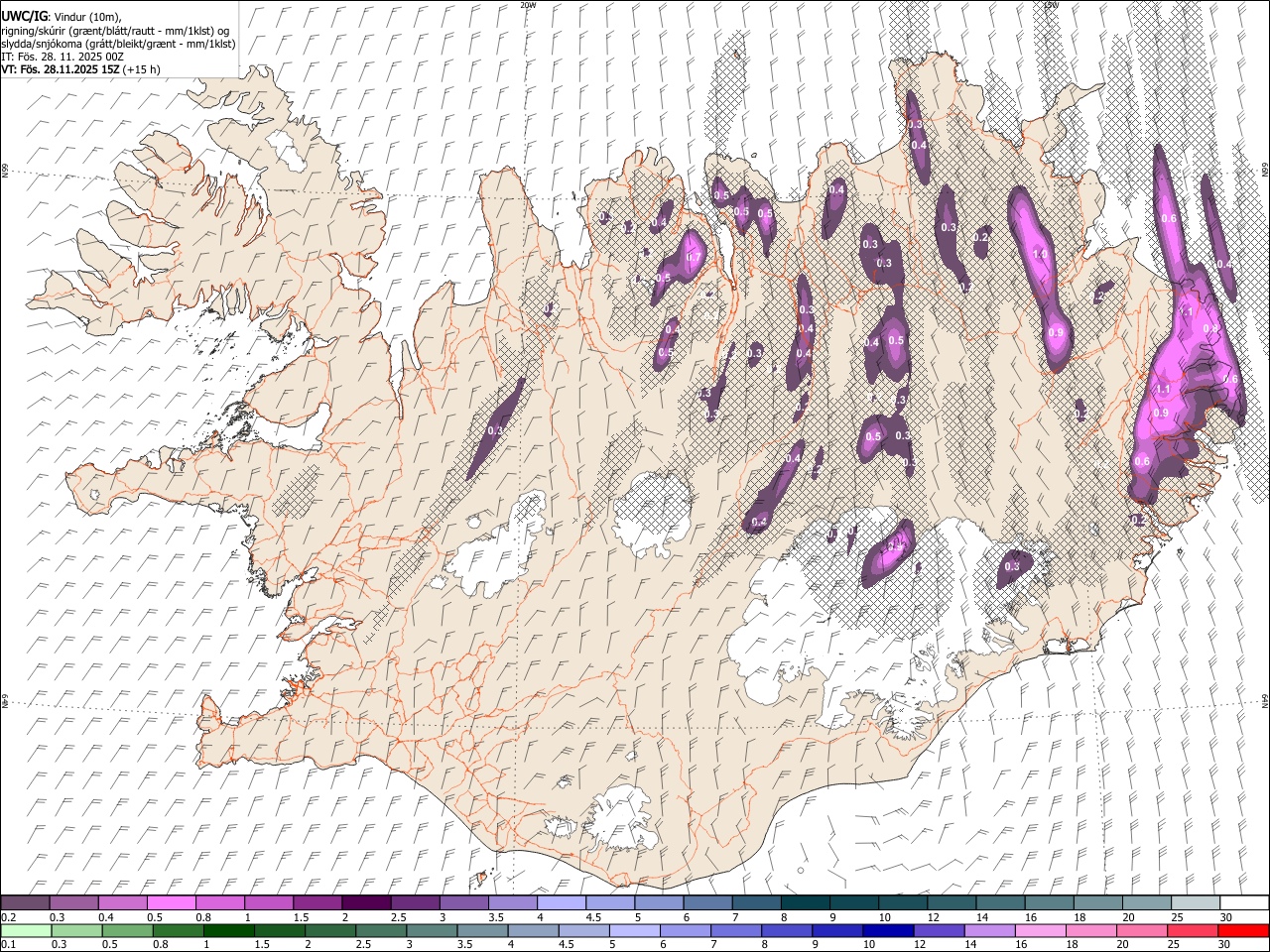Screen dimensions: 1270x952
Task: Pick the darkest purple swatch starting at 2
Action: point(366,902)
